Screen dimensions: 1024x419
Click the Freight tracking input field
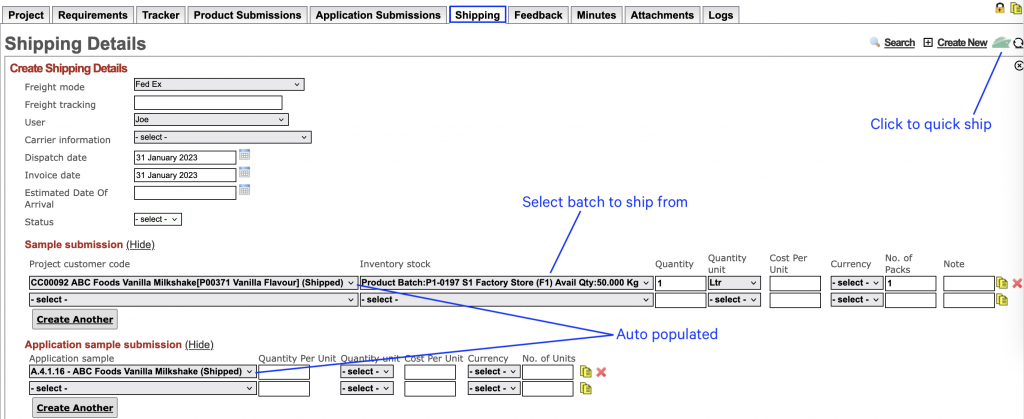tap(208, 103)
